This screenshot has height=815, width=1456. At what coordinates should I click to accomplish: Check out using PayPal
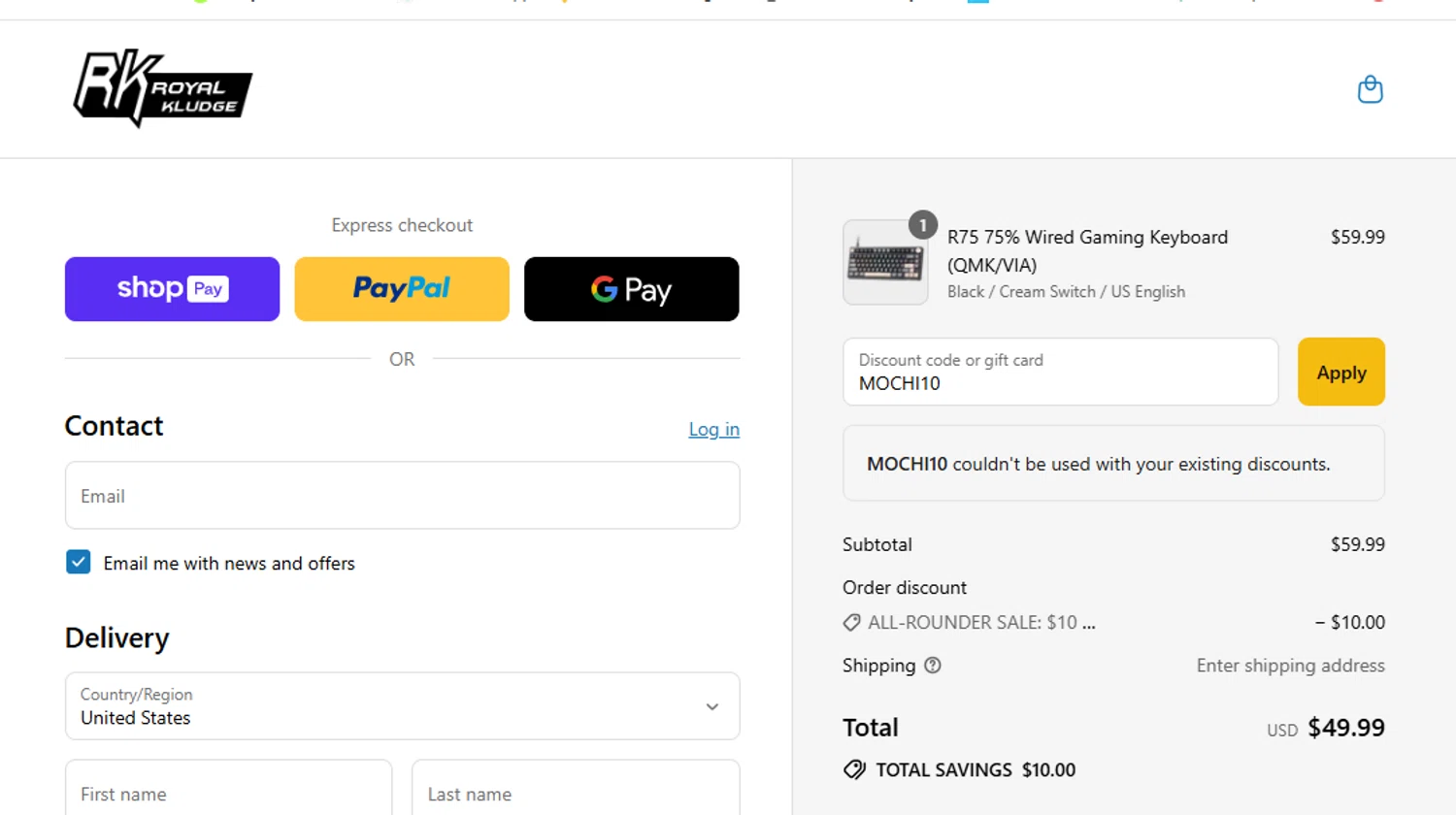402,289
